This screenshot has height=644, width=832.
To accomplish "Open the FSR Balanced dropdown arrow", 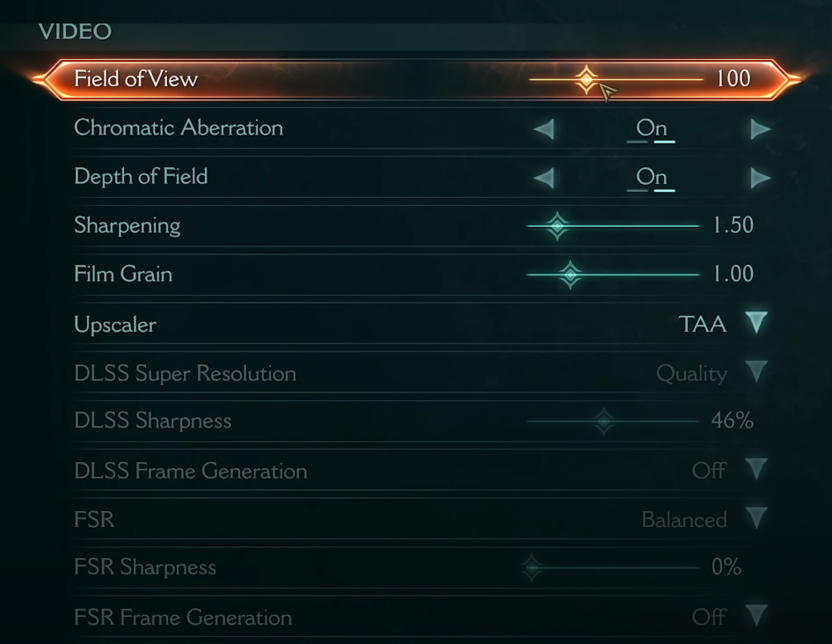I will click(756, 518).
